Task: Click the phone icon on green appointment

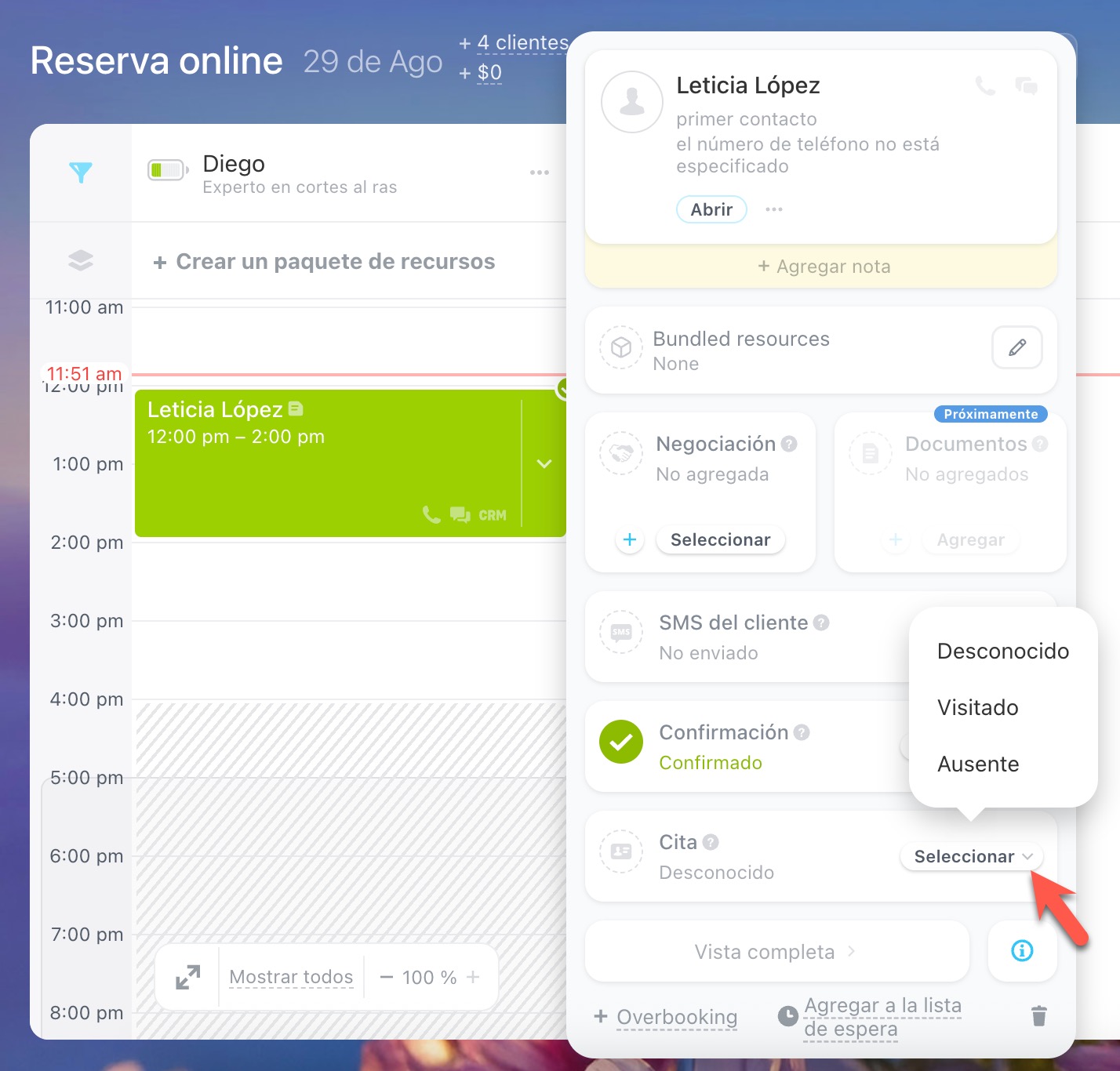Action: click(x=431, y=514)
